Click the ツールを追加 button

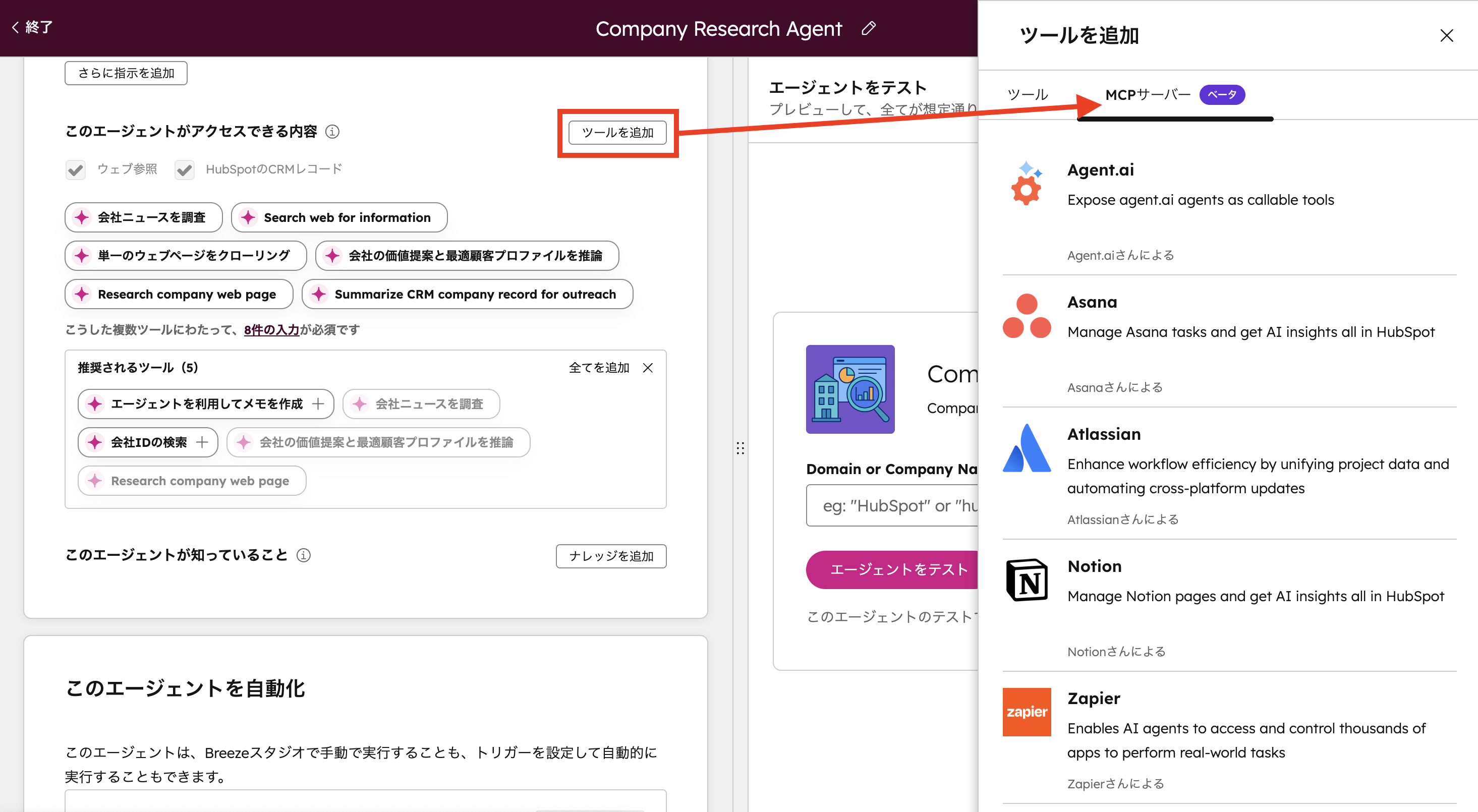tap(617, 133)
